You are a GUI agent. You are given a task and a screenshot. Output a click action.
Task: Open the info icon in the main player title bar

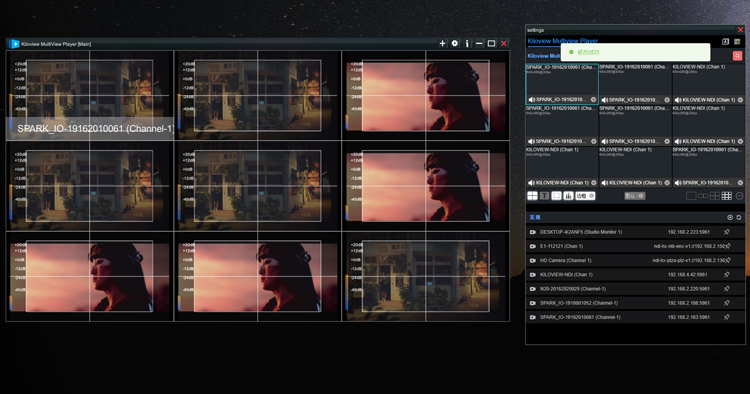pyautogui.click(x=467, y=44)
